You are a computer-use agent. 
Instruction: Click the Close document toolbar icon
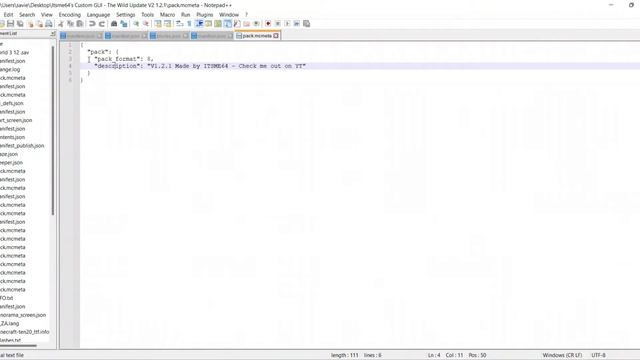30,24
